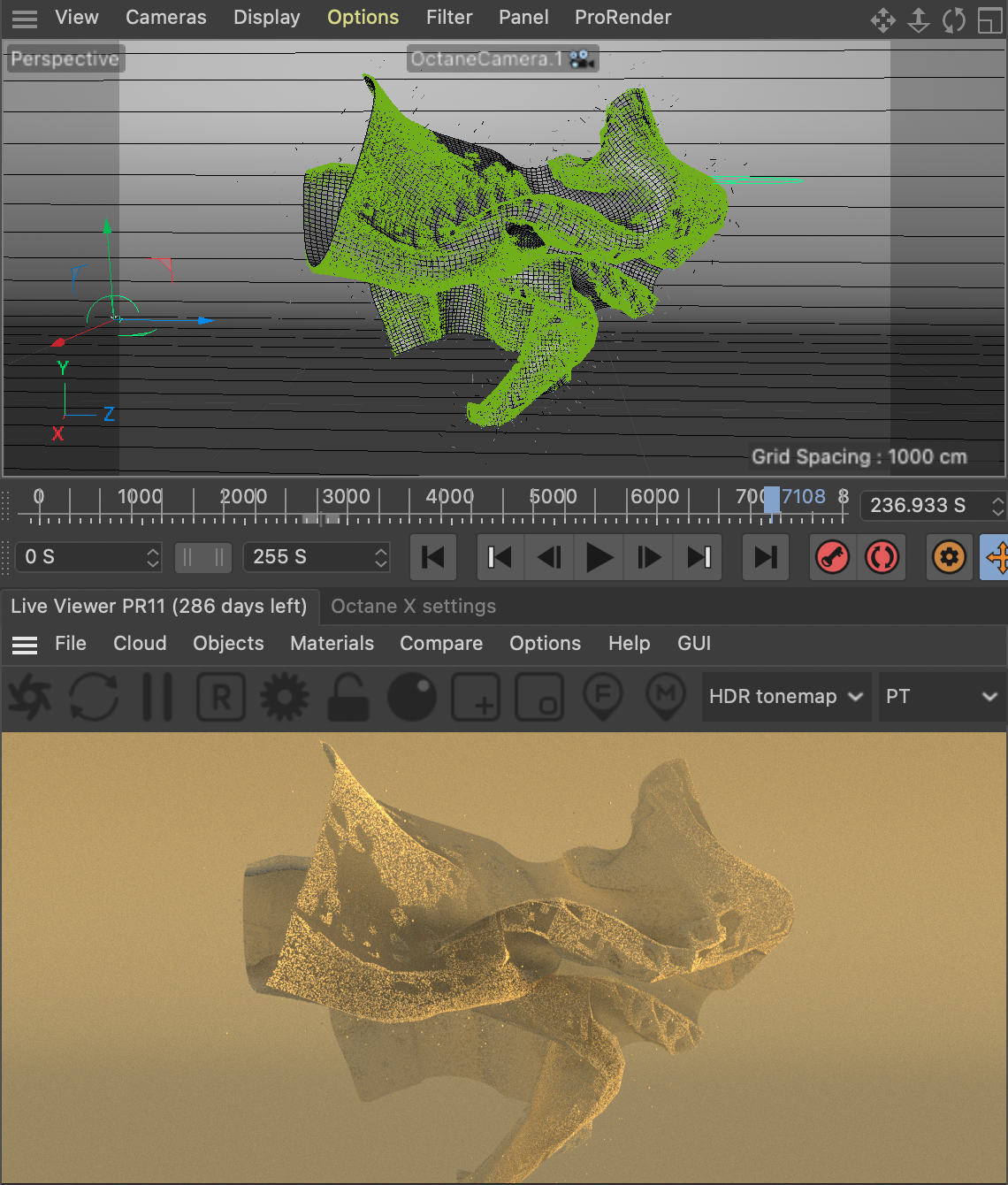Toggle the pick material M icon

point(666,697)
